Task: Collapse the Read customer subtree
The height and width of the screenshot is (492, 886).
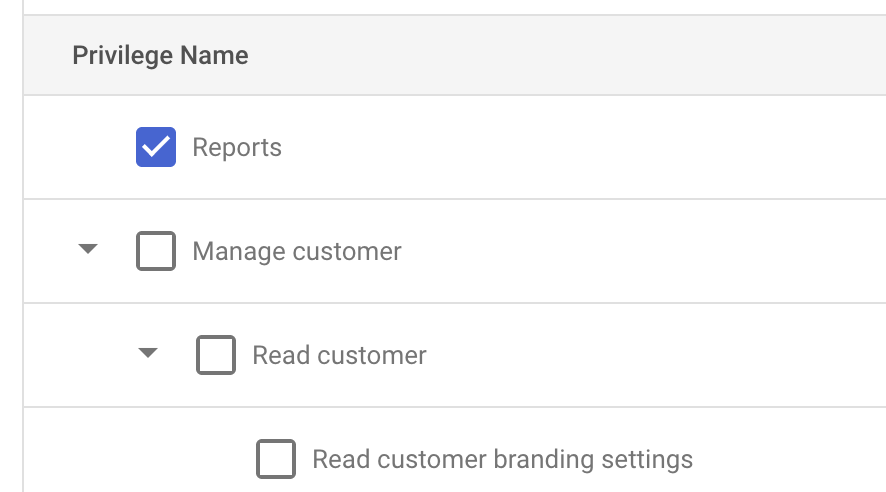Action: tap(148, 353)
